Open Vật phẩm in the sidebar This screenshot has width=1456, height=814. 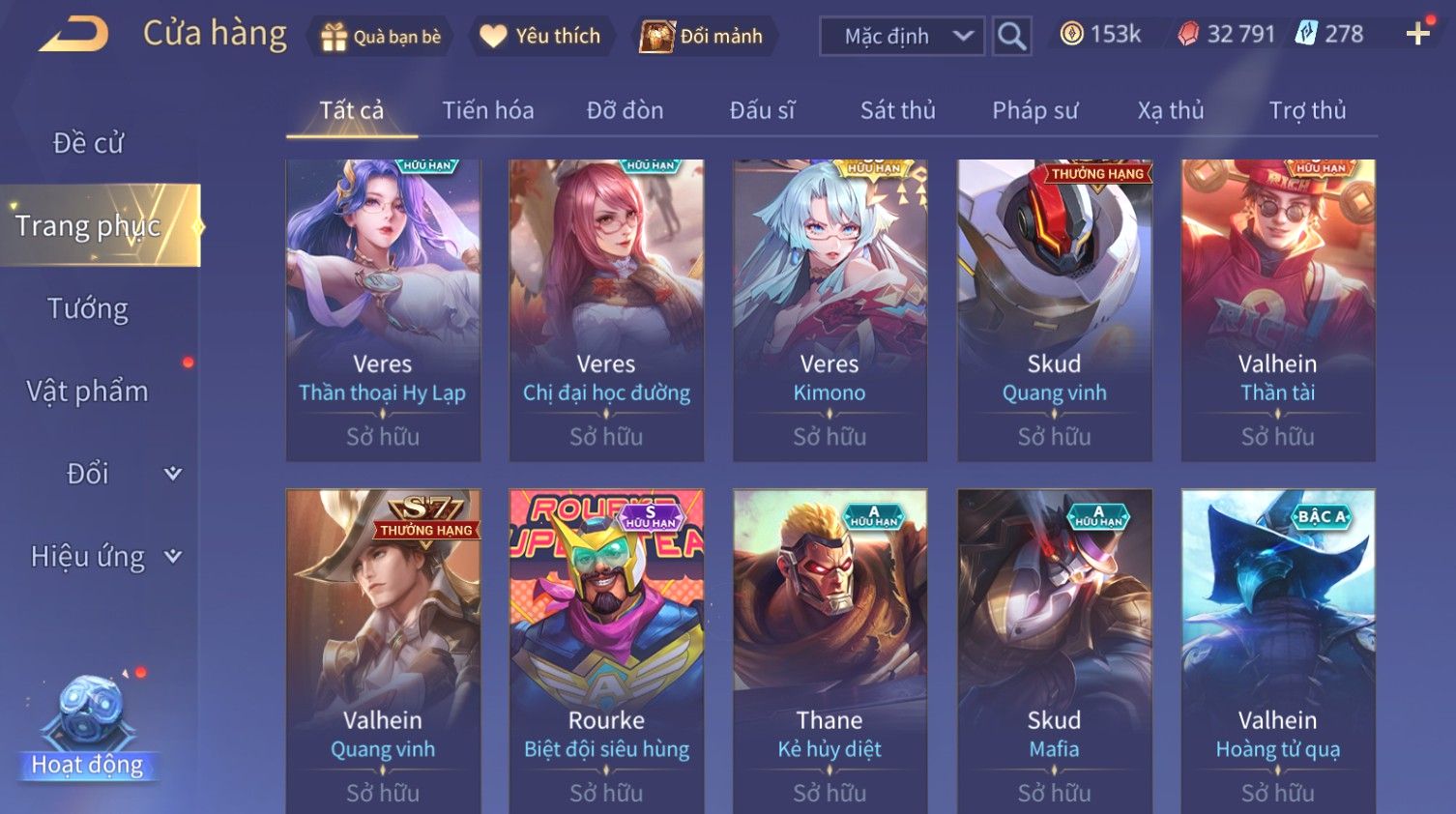[88, 392]
